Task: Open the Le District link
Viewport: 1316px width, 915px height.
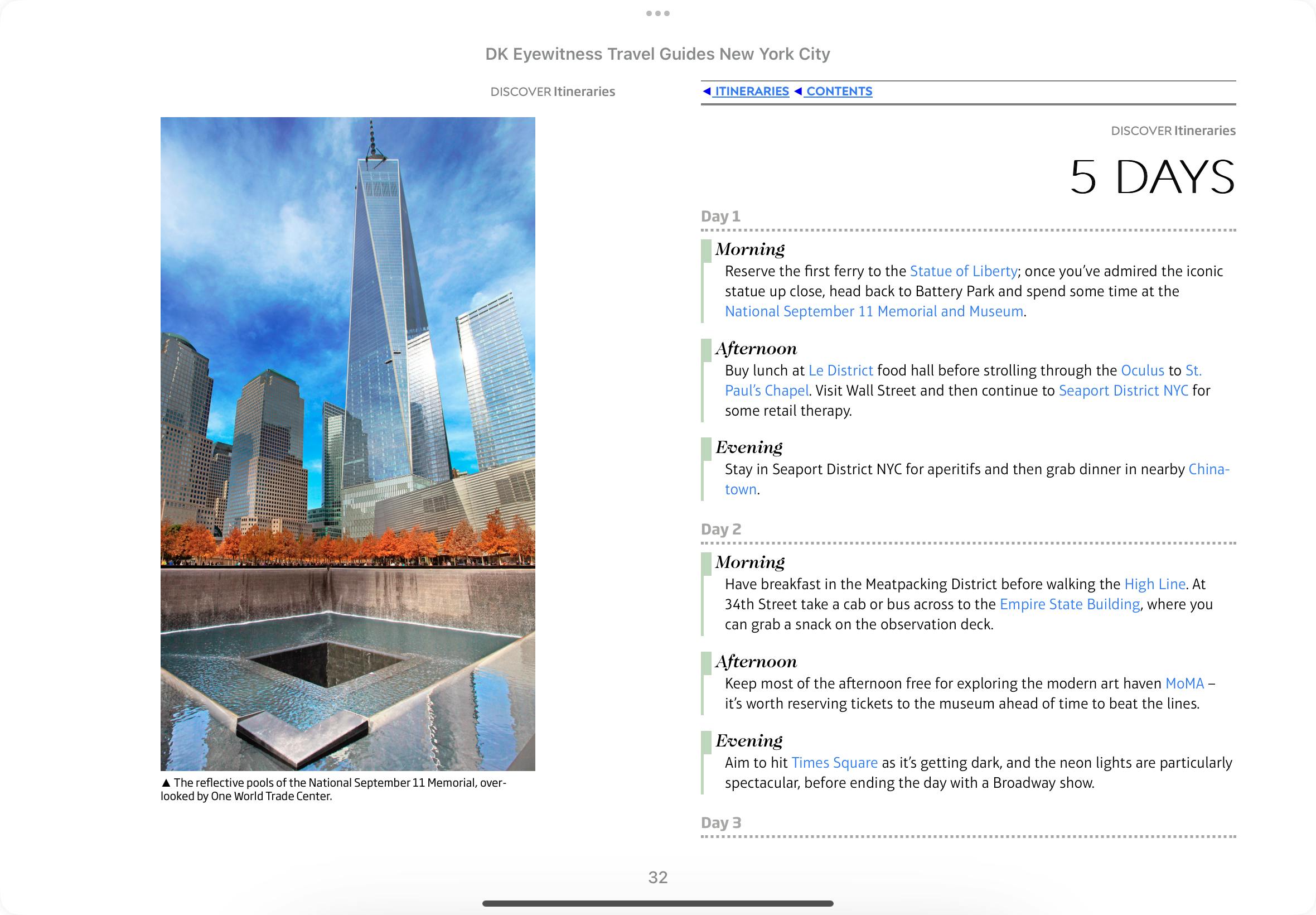Action: 840,370
